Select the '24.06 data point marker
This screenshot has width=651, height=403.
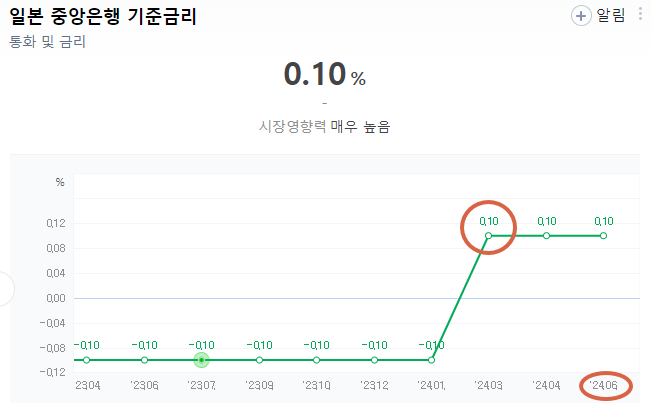[x=604, y=236]
